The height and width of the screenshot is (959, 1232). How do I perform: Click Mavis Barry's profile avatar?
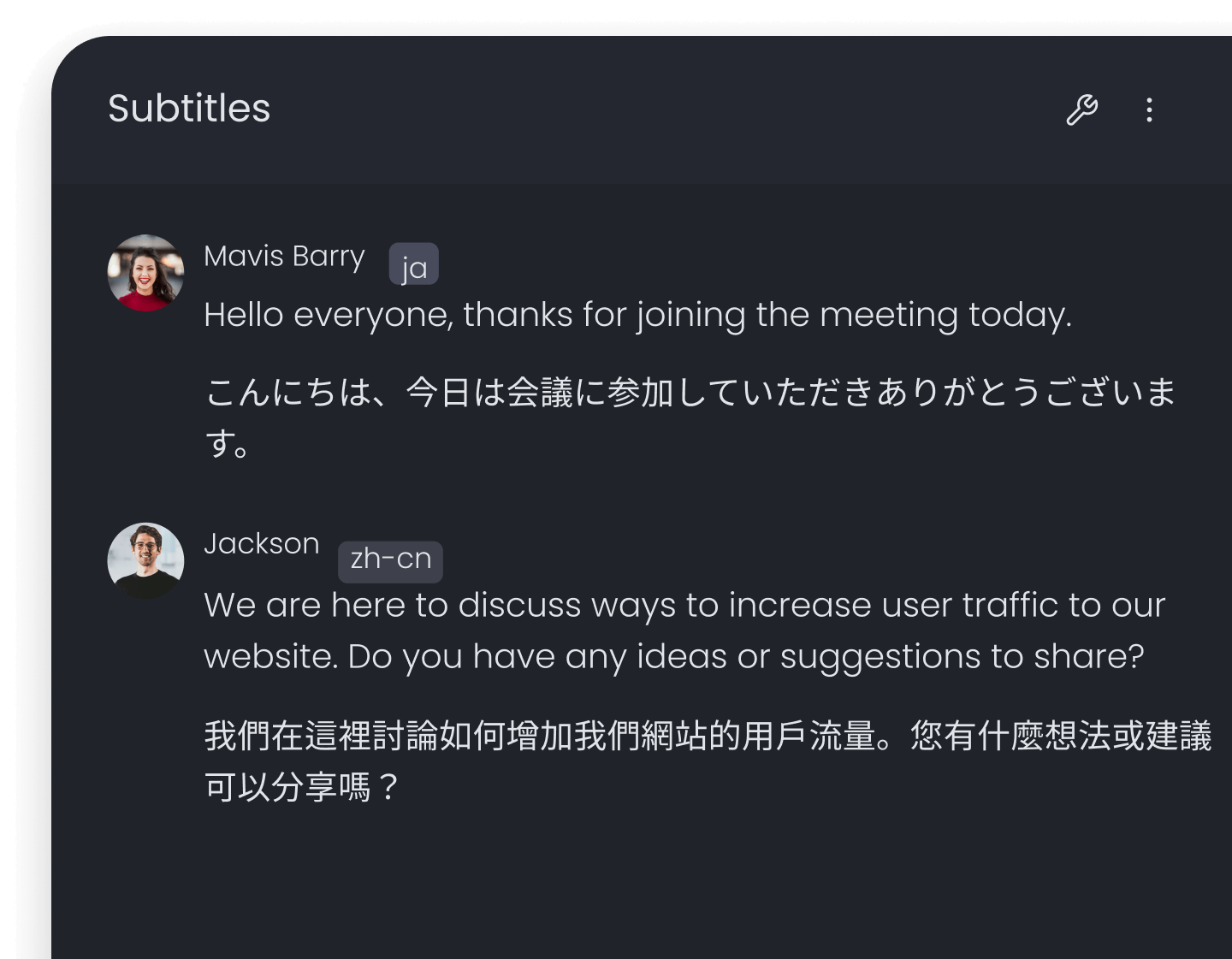(145, 272)
